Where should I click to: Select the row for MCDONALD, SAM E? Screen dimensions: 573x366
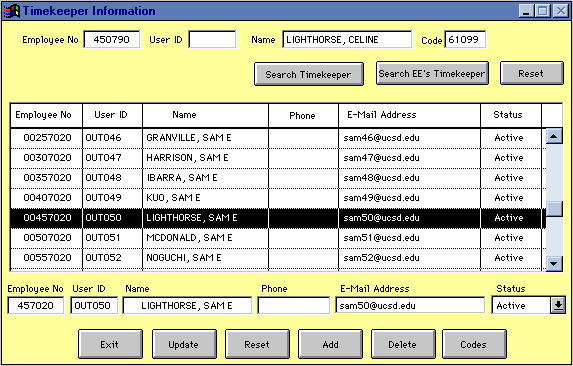tap(278, 238)
